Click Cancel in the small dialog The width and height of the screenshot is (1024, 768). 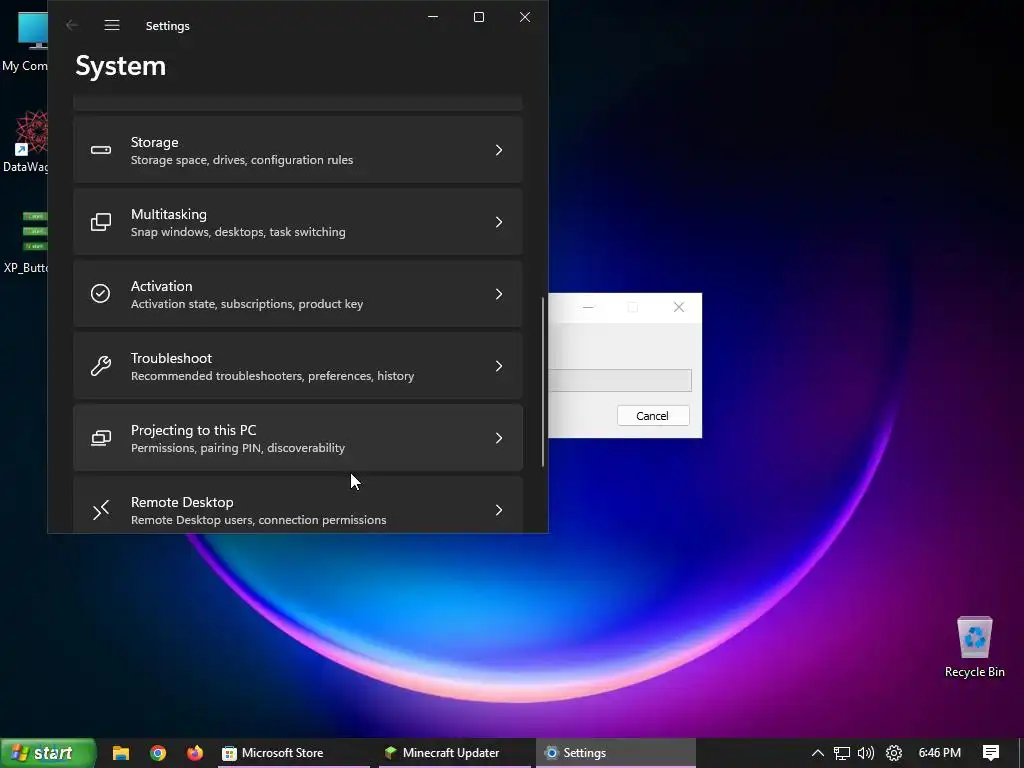coord(652,416)
